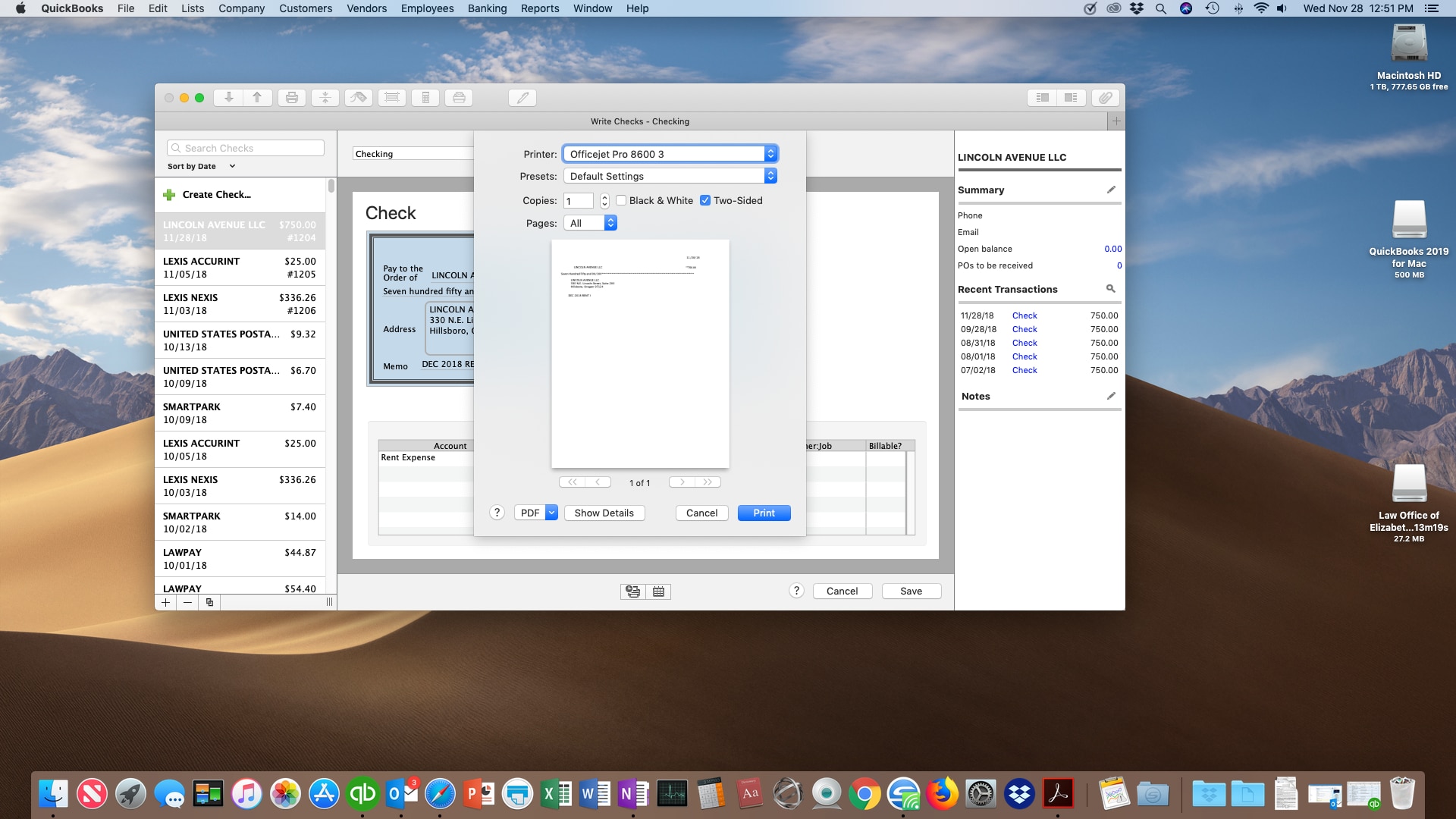Click the Print button
The height and width of the screenshot is (819, 1456).
pyautogui.click(x=764, y=513)
